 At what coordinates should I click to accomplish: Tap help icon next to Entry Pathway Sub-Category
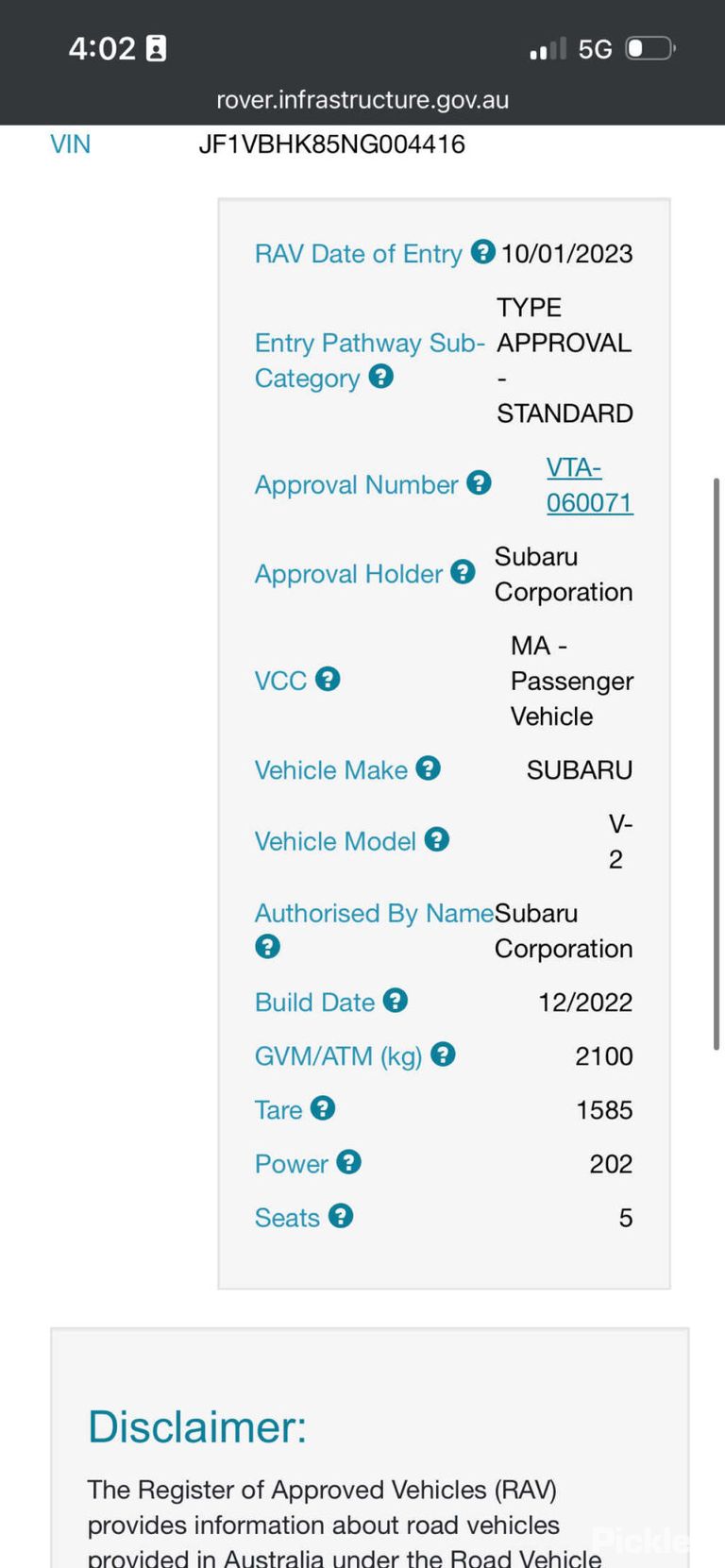[380, 377]
